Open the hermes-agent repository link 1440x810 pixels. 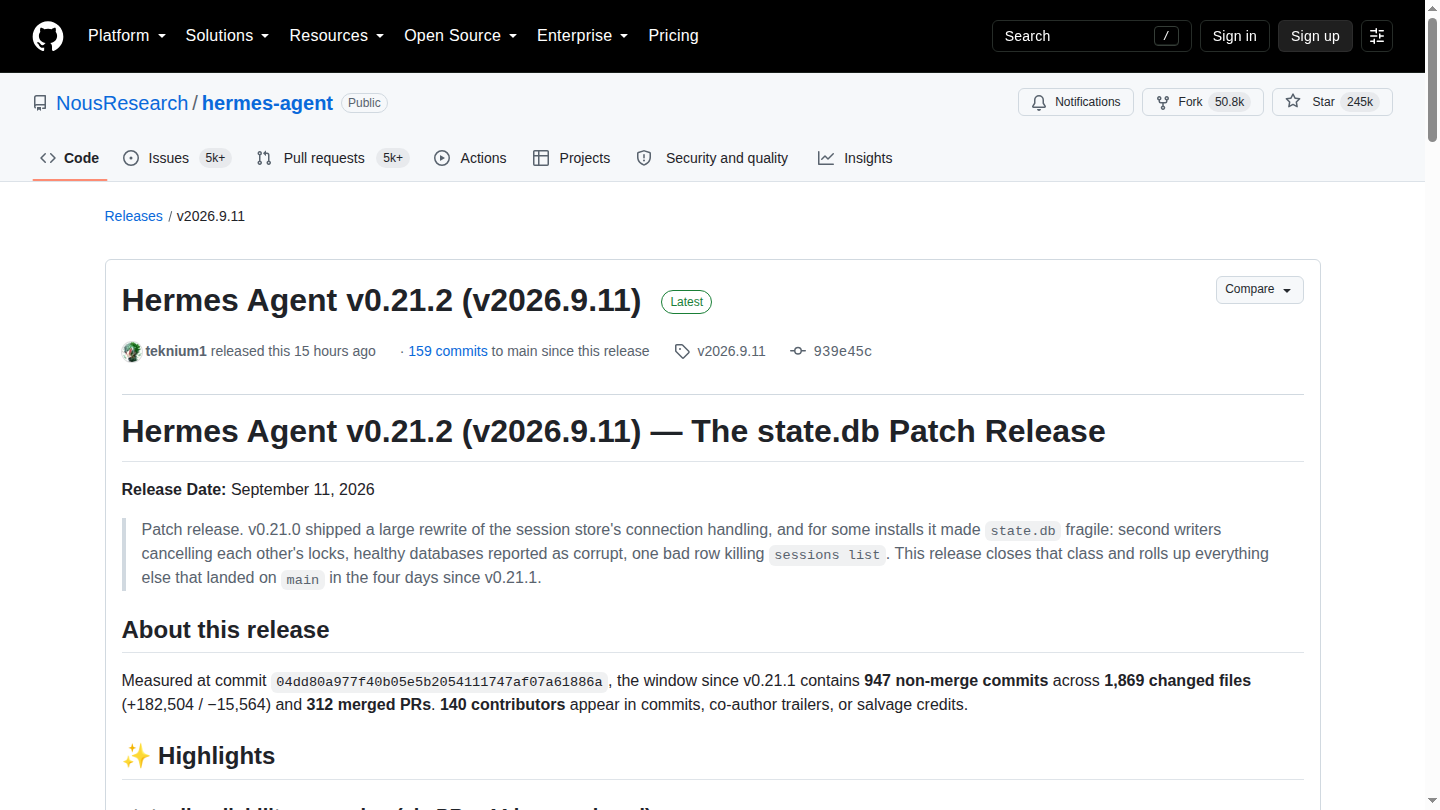tap(267, 103)
